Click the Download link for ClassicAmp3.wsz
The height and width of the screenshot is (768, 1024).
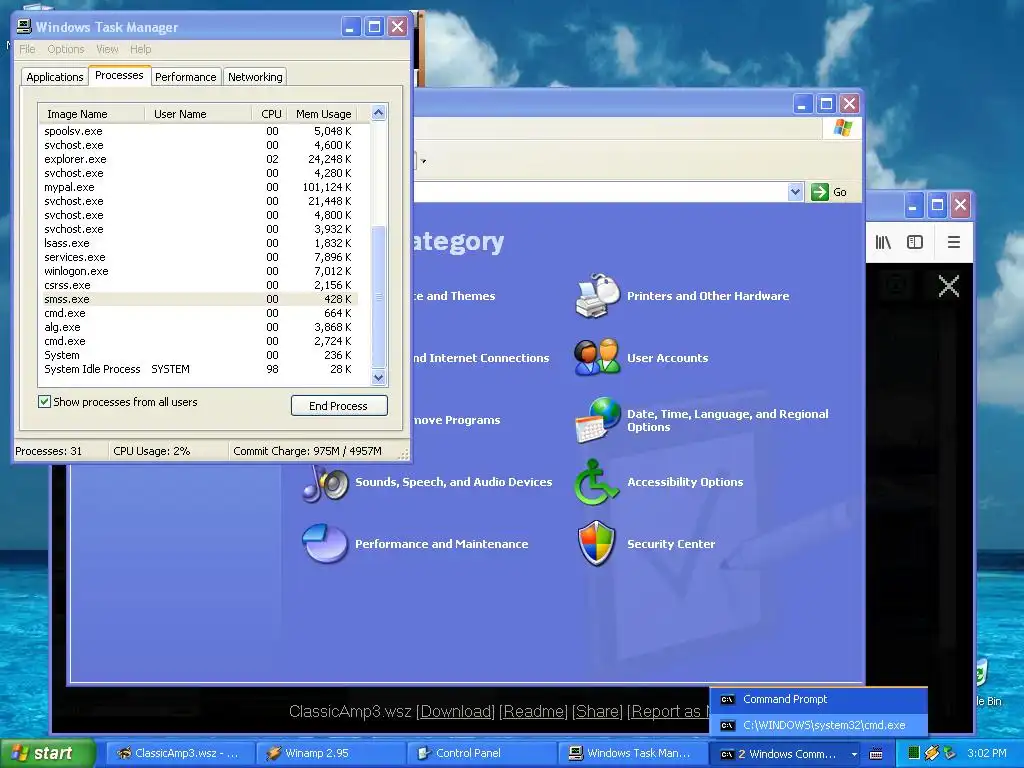click(456, 711)
